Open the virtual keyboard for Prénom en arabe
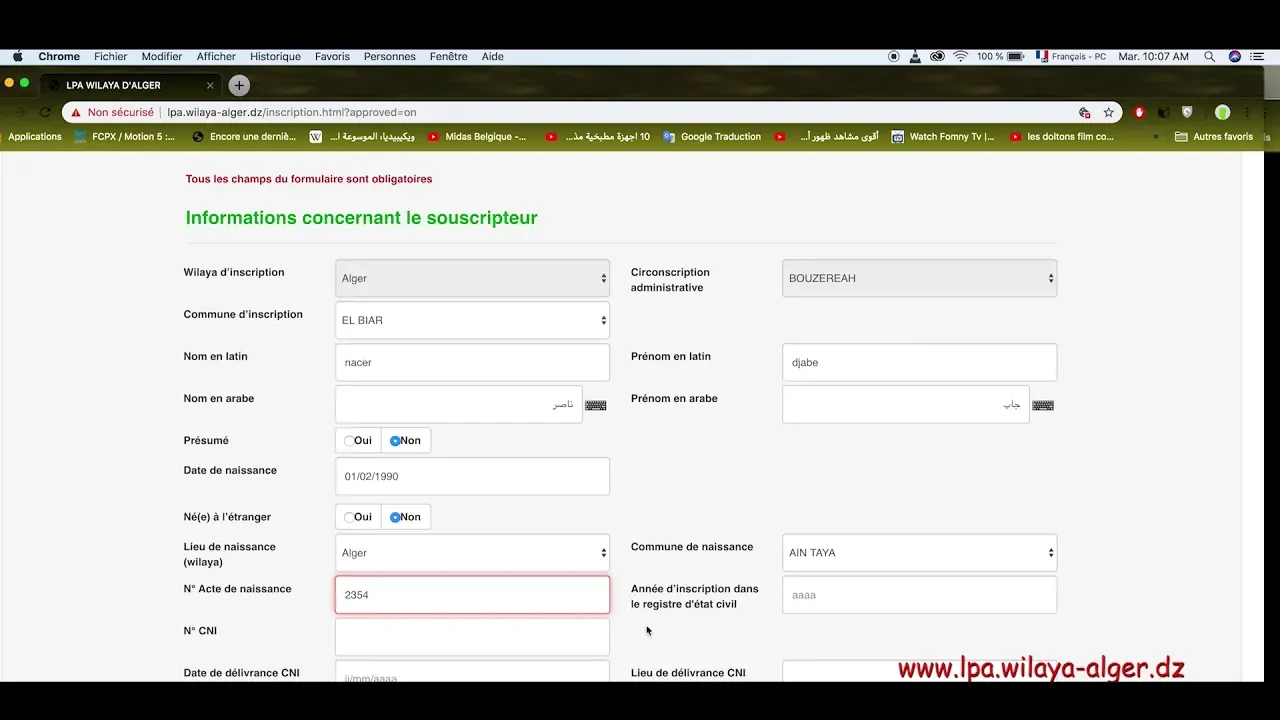This screenshot has height=720, width=1280. 1042,405
